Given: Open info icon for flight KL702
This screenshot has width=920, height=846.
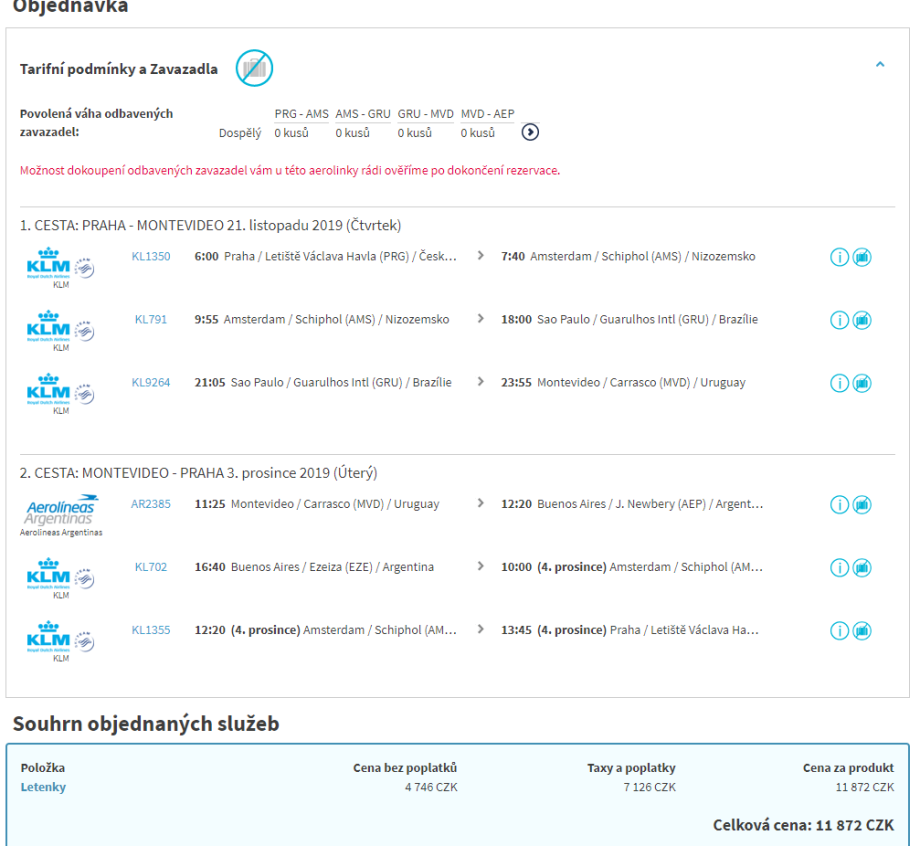Looking at the screenshot, I should pos(839,568).
